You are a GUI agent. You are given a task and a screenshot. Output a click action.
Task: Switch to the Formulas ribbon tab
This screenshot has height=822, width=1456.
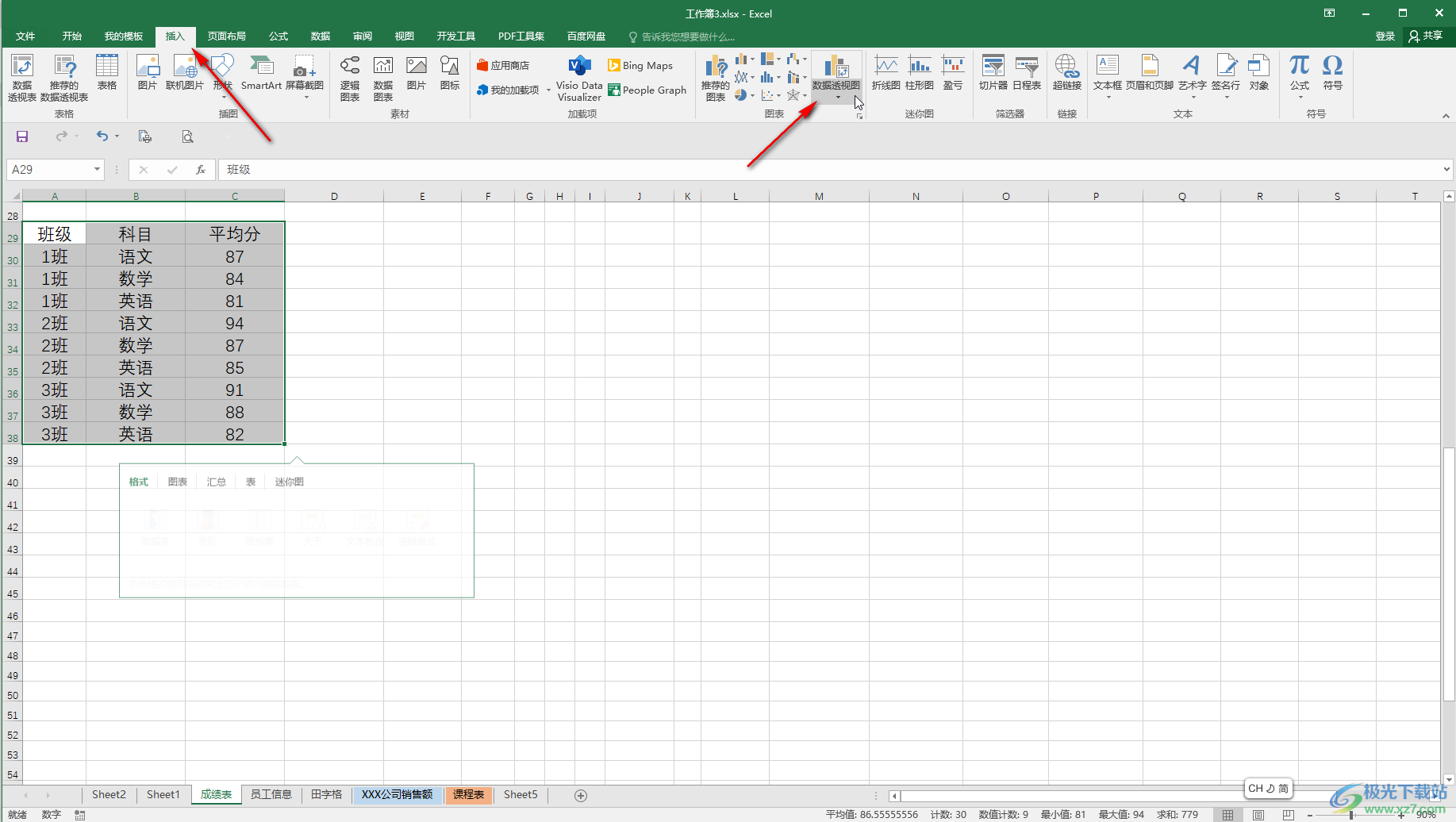click(x=279, y=36)
